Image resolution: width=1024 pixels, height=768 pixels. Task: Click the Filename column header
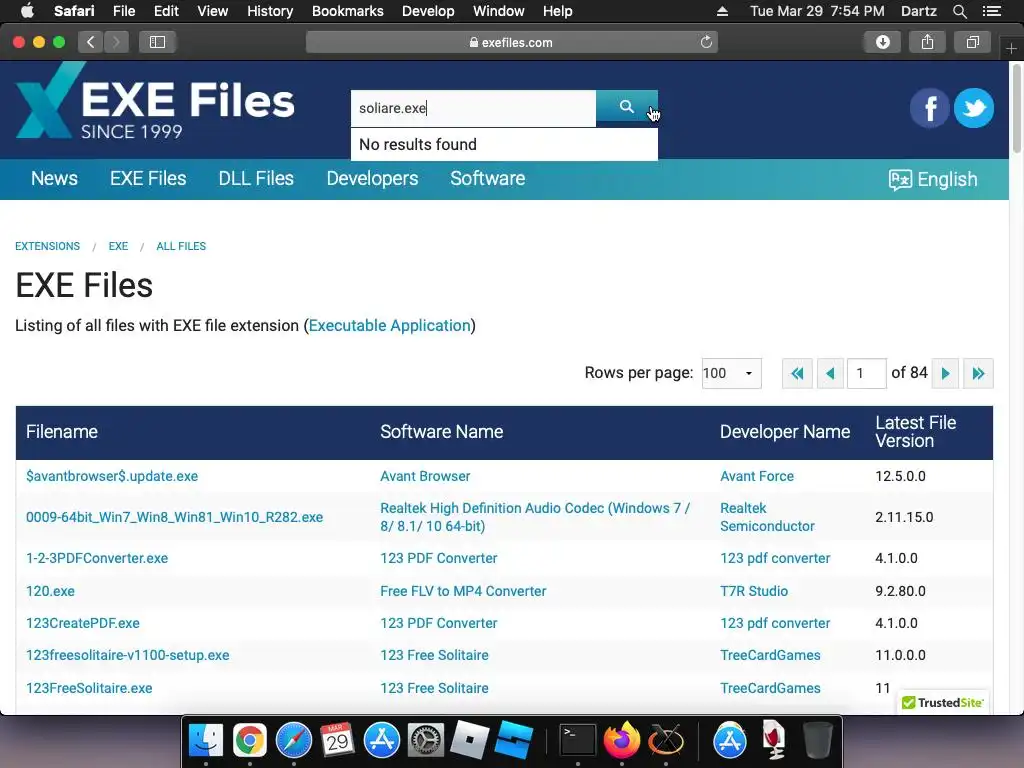[x=62, y=432]
